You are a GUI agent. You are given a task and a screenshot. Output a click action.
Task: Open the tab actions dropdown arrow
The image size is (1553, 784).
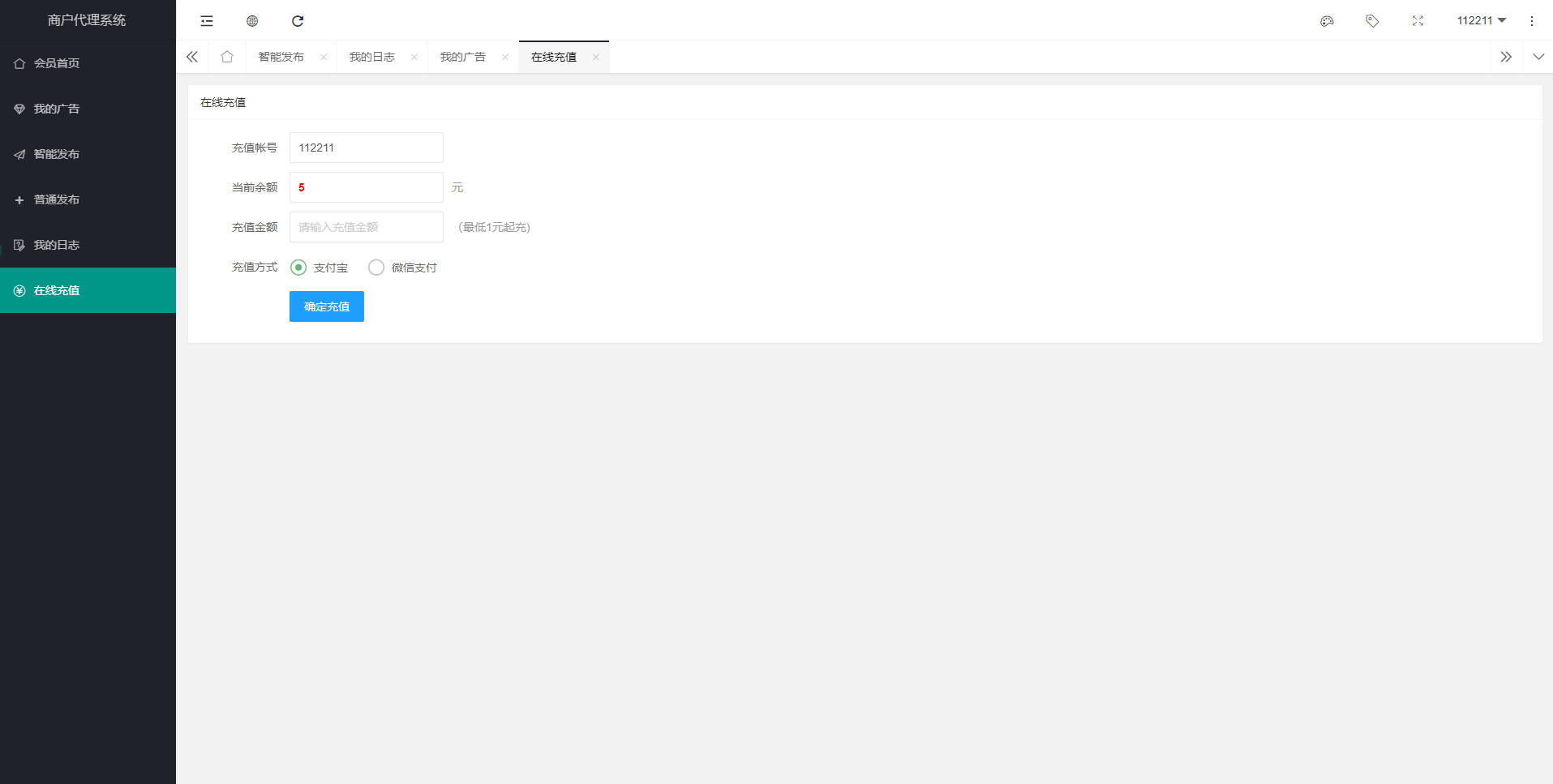[x=1538, y=57]
